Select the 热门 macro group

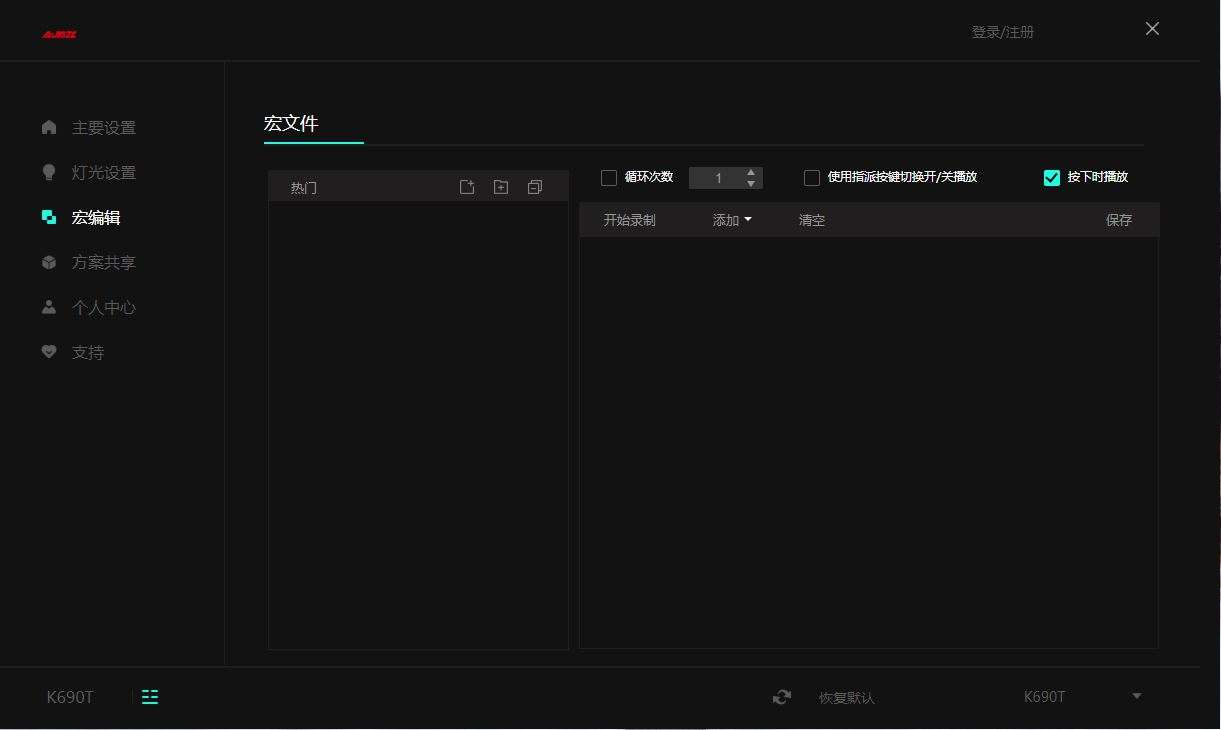304,186
